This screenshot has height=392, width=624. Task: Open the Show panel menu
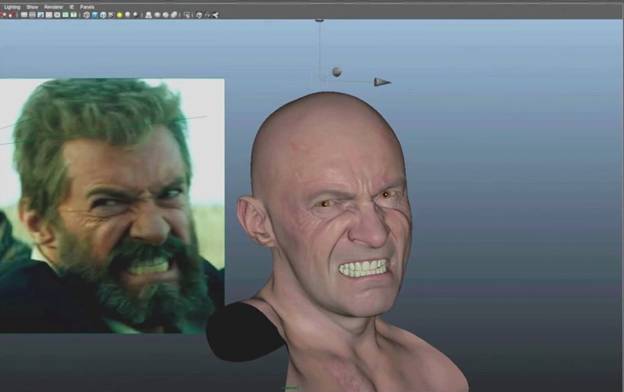point(32,7)
